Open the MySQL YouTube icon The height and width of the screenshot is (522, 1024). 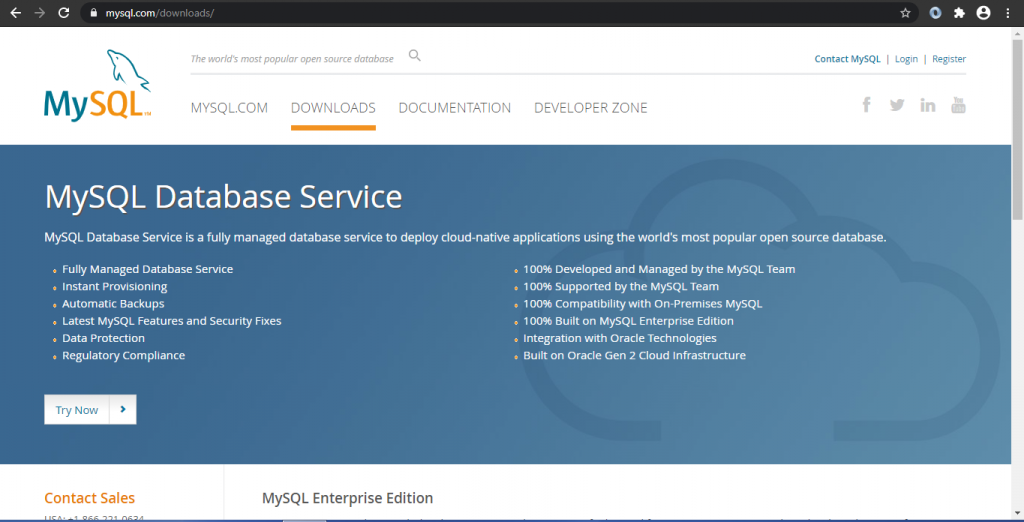tap(958, 105)
